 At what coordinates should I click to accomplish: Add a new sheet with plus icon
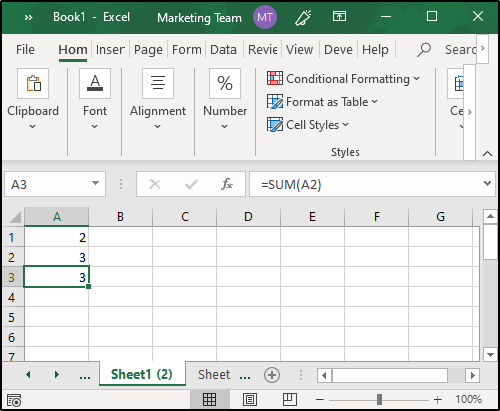[272, 375]
